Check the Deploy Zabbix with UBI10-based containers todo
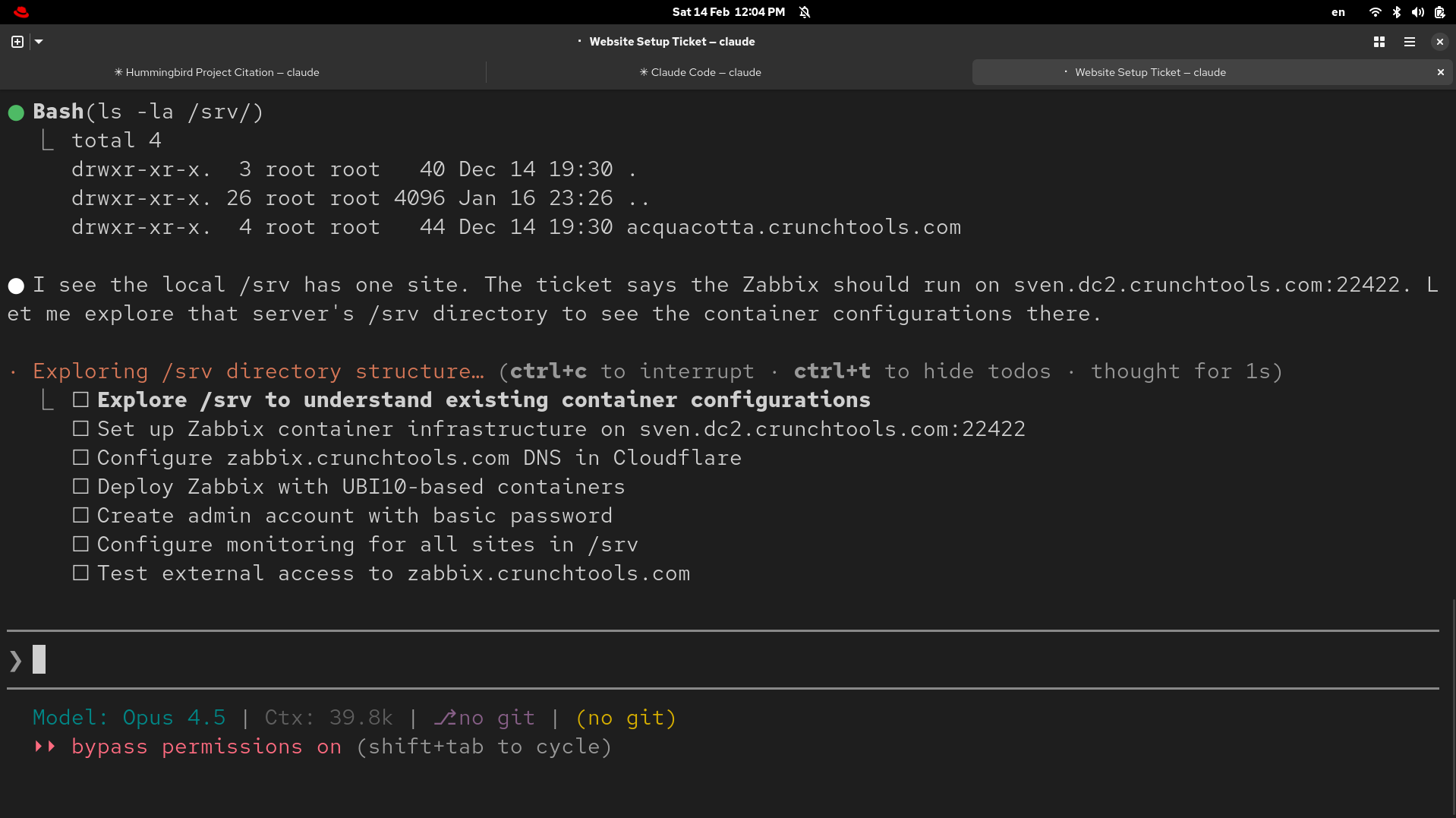The image size is (1456, 818). [80, 486]
